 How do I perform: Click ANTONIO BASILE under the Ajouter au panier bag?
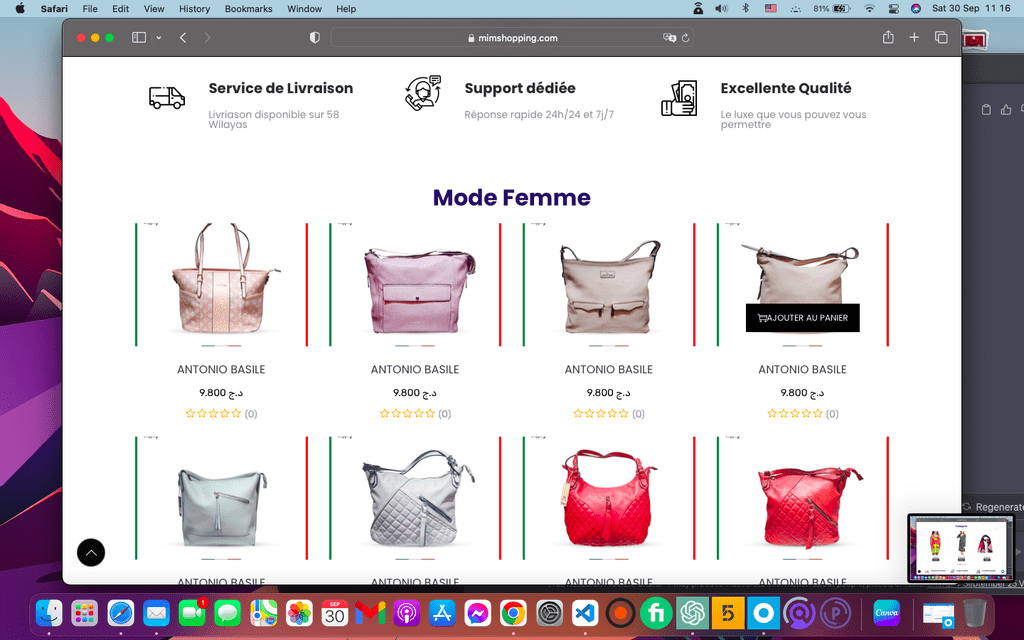coord(802,370)
